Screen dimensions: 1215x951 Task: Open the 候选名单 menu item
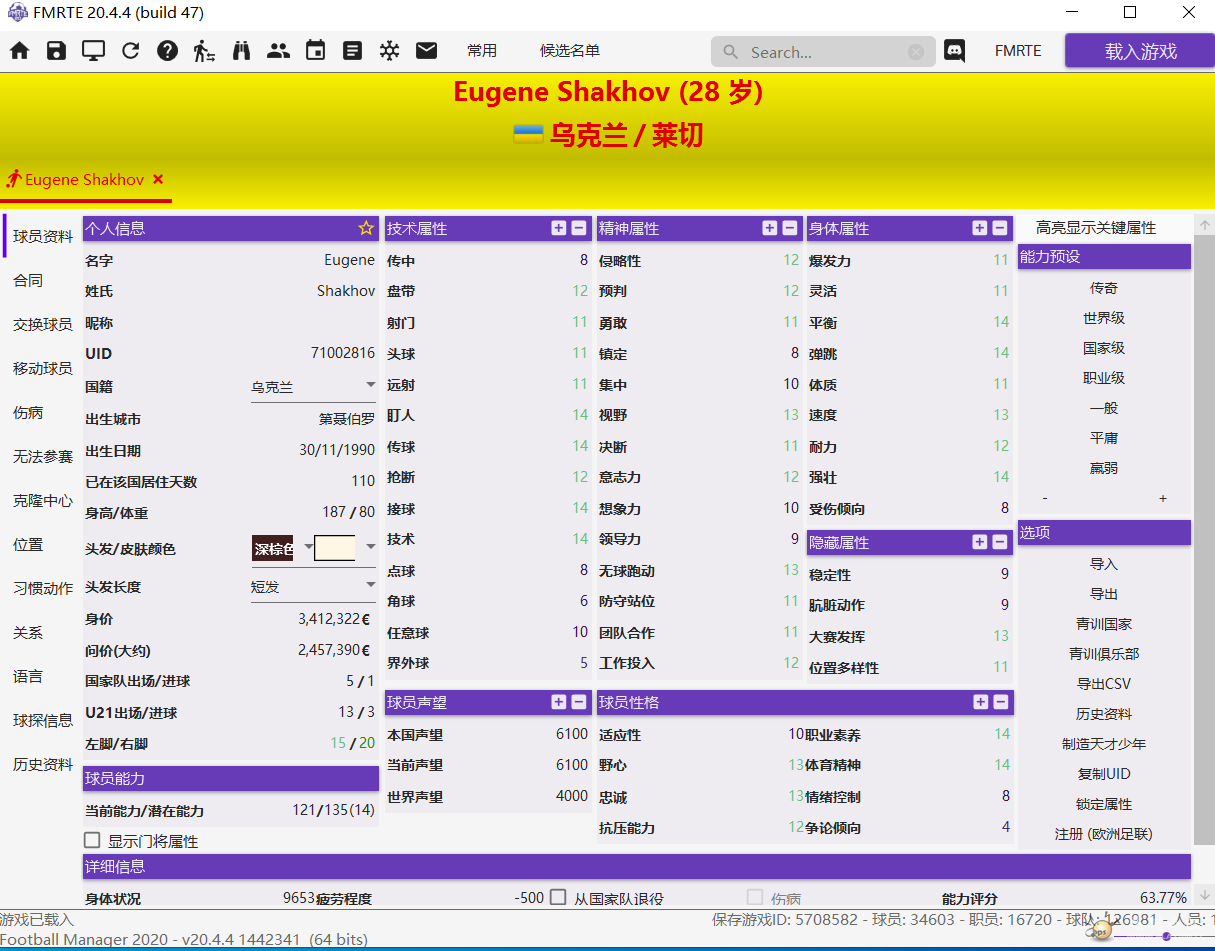(x=570, y=51)
